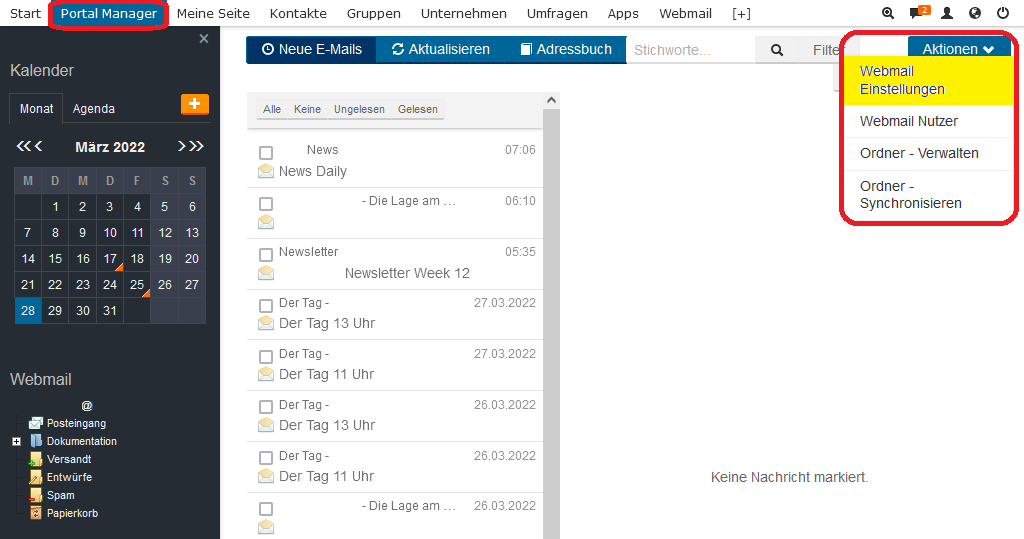The height and width of the screenshot is (539, 1024).
Task: Open chat notifications with badge 2
Action: click(x=919, y=12)
